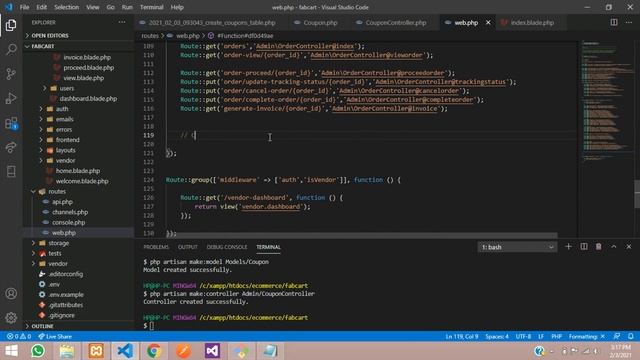
Task: Close the web.php editor tab
Action: pyautogui.click(x=488, y=22)
